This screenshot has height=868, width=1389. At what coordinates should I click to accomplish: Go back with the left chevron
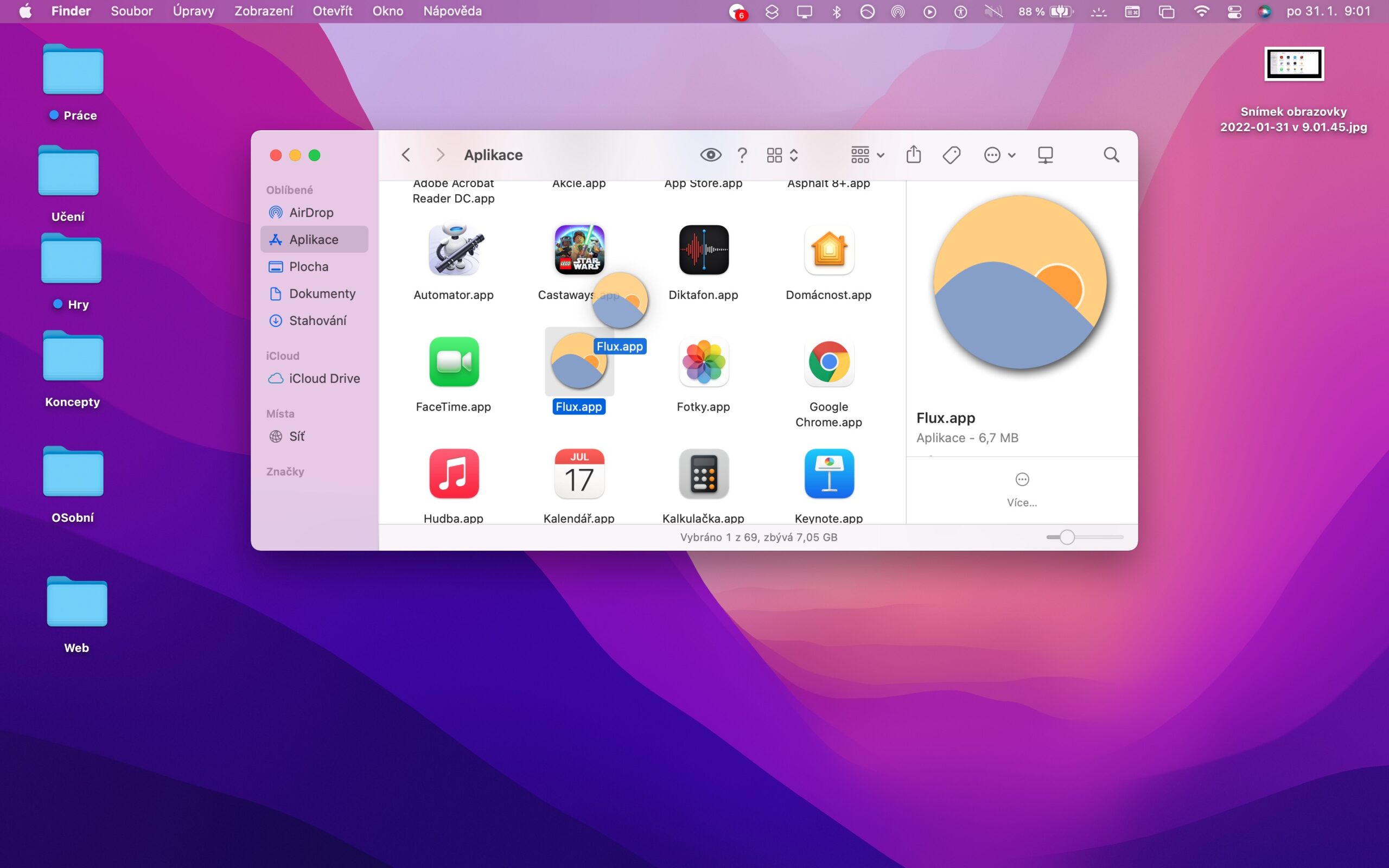pos(406,155)
